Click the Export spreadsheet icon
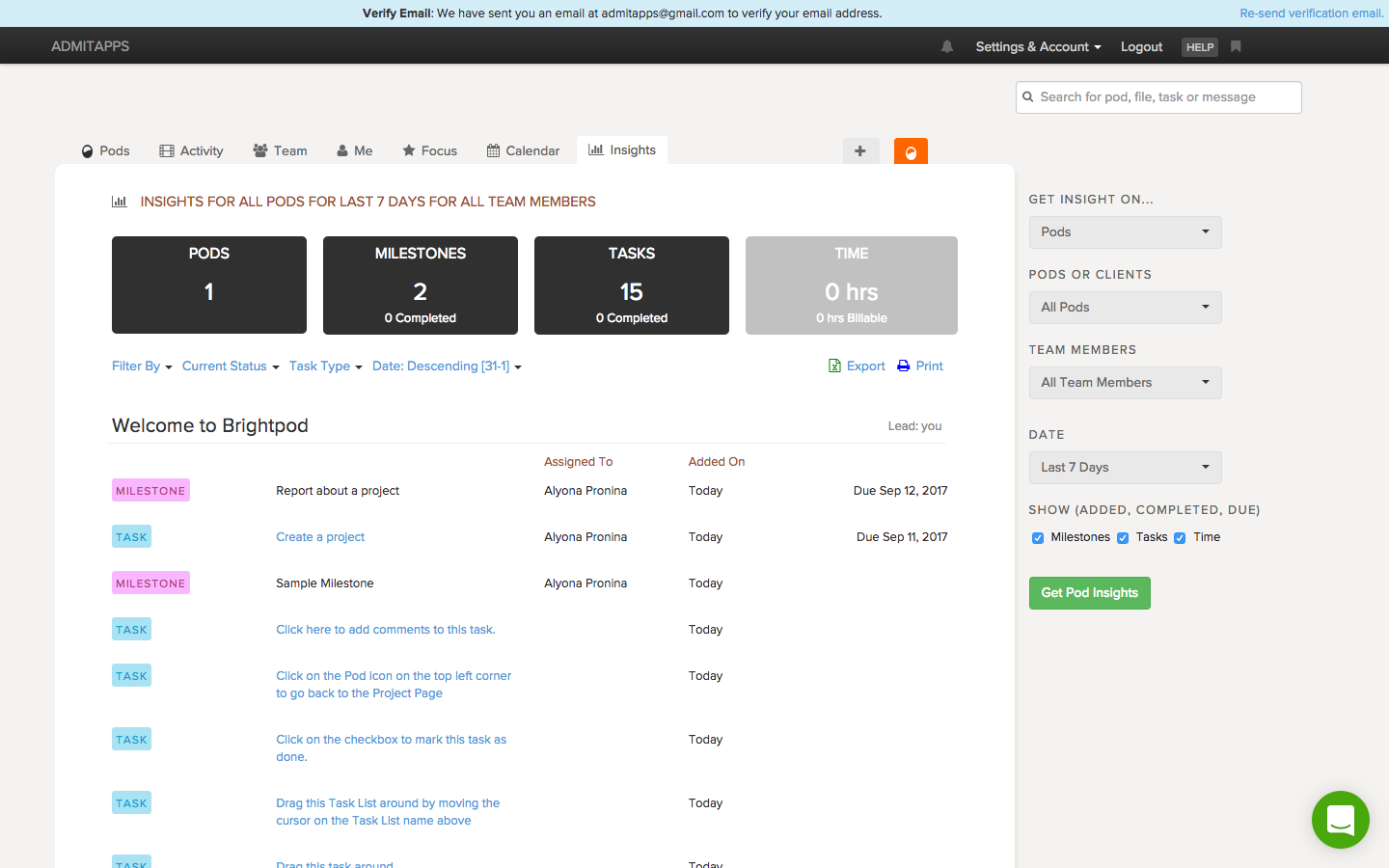1389x868 pixels. point(834,366)
